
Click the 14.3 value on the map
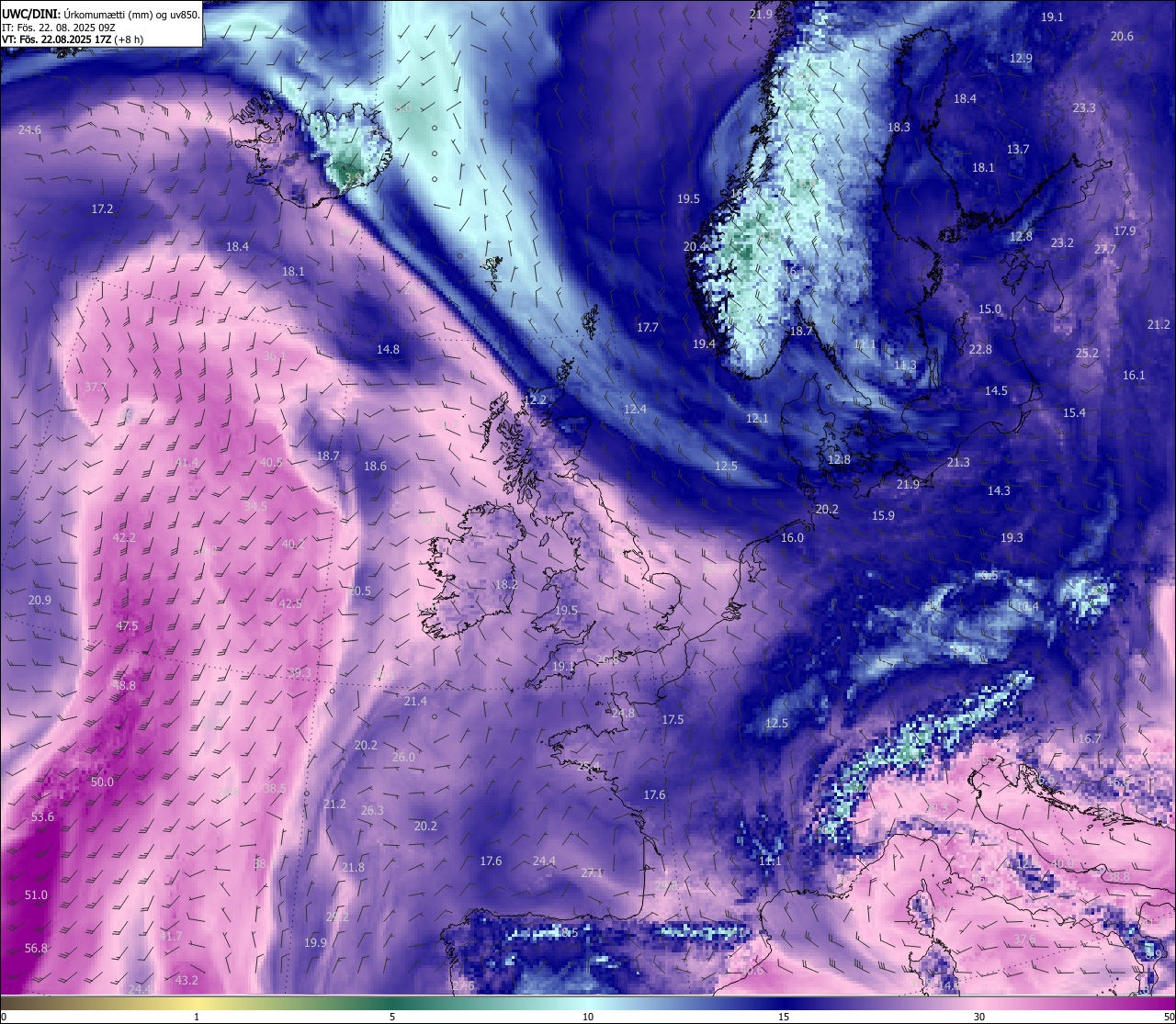(x=999, y=491)
